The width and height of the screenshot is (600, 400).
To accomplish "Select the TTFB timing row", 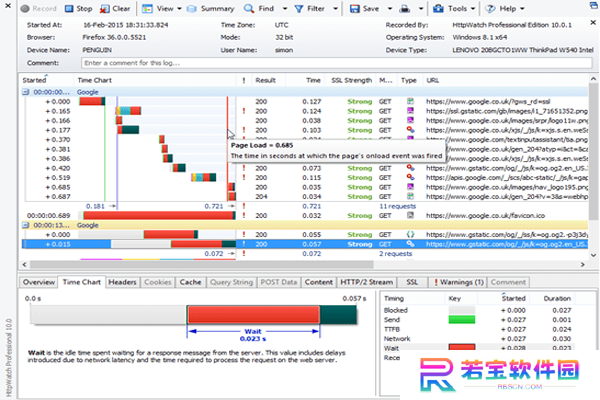I will tap(478, 329).
